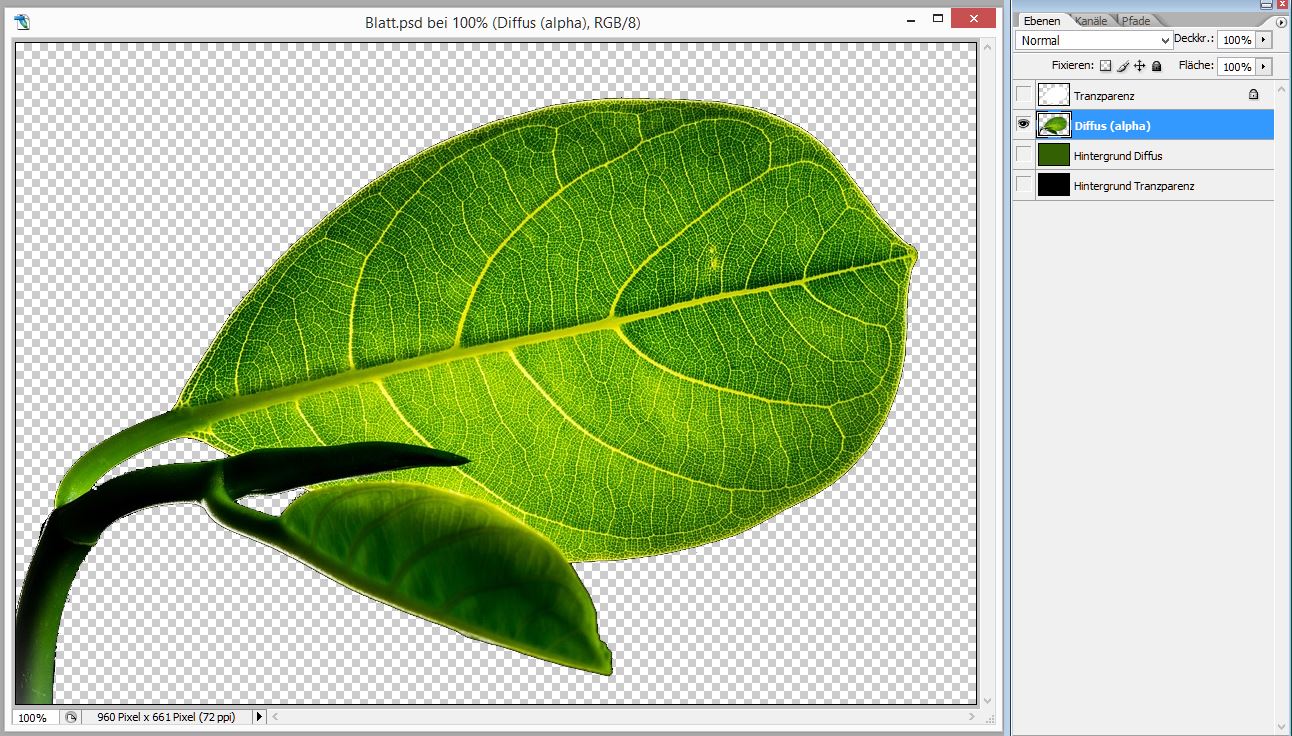Maximize the Blatt.psd document window

938,20
